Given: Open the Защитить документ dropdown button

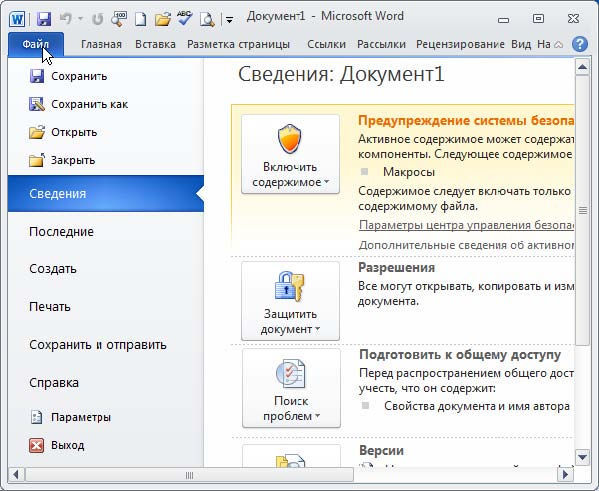Looking at the screenshot, I should coord(290,301).
